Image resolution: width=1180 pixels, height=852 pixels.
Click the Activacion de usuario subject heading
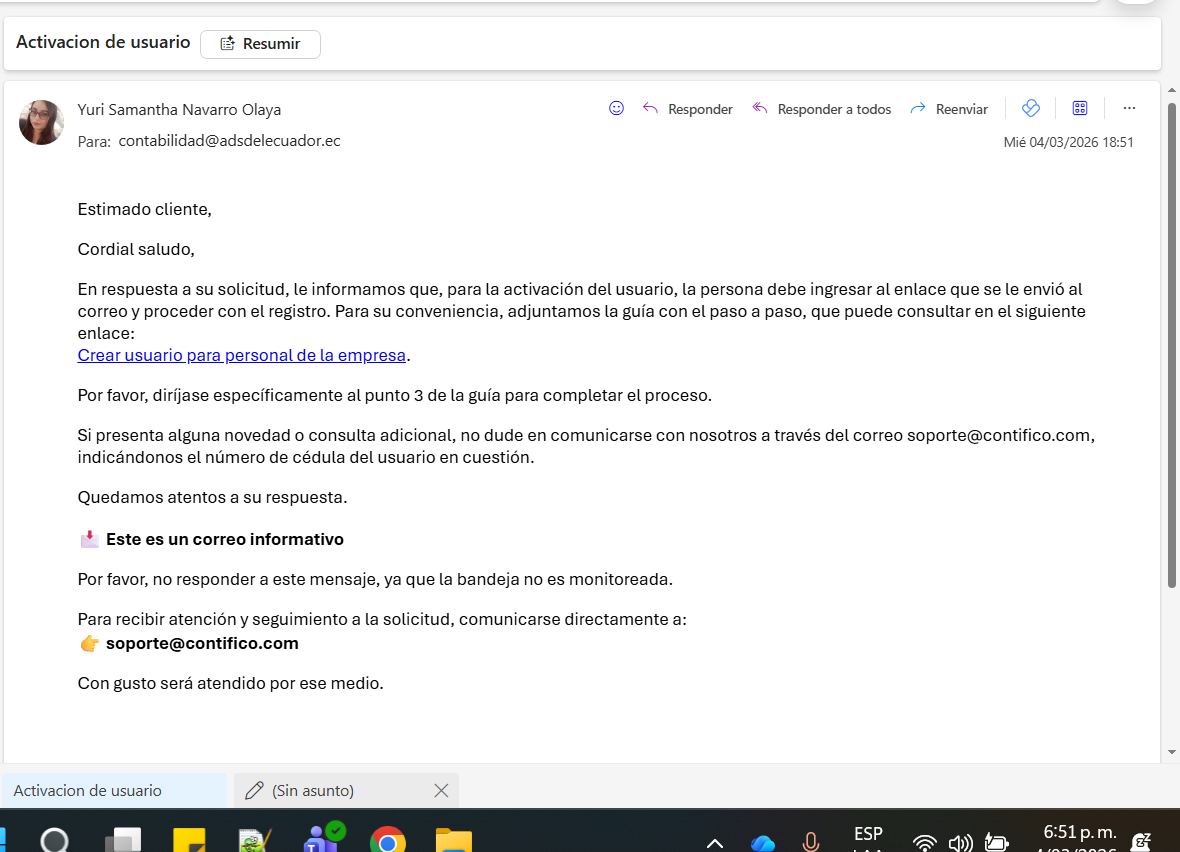pos(103,42)
